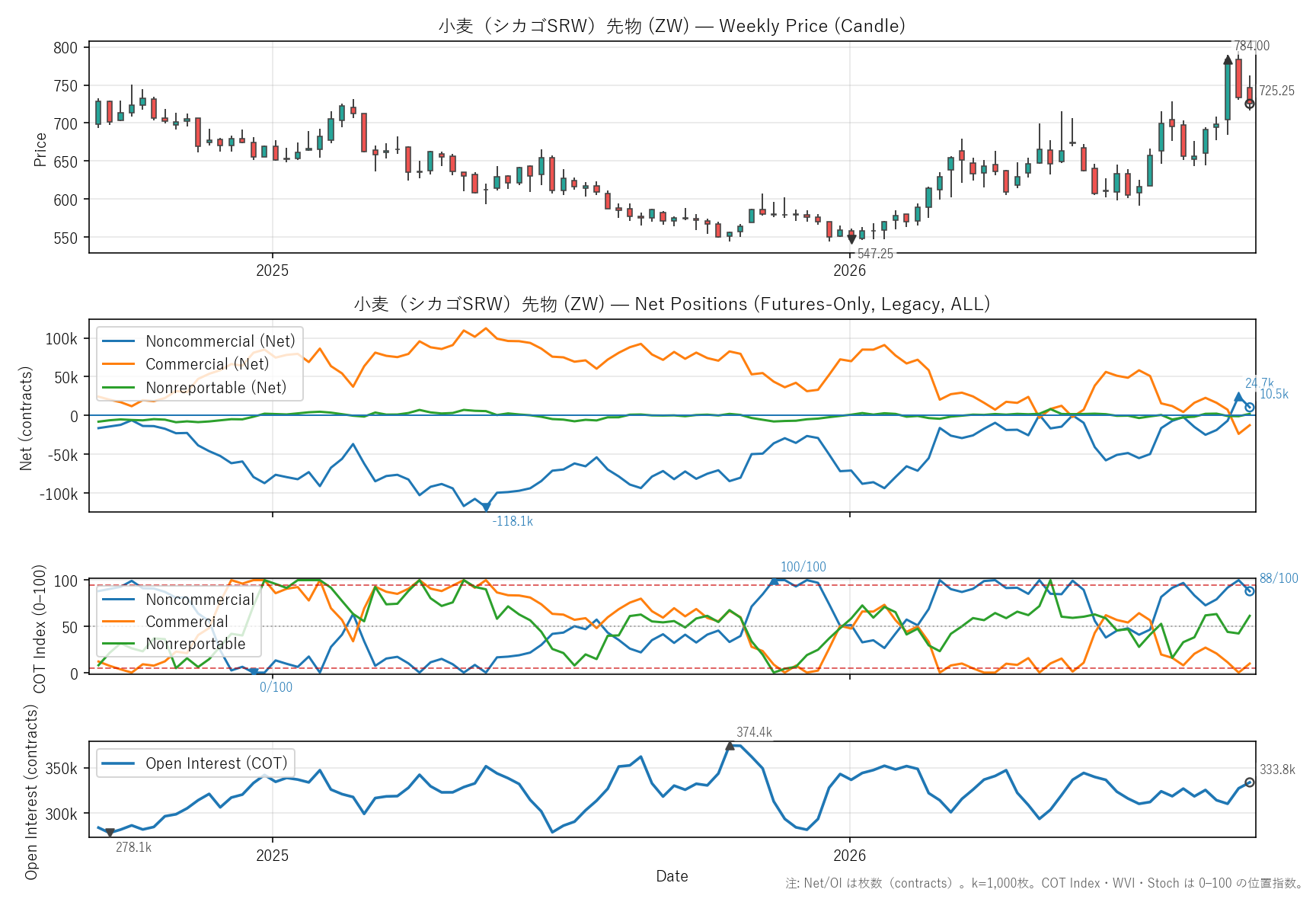
Task: Click the 24.7k net position peak label
Action: tap(1259, 383)
